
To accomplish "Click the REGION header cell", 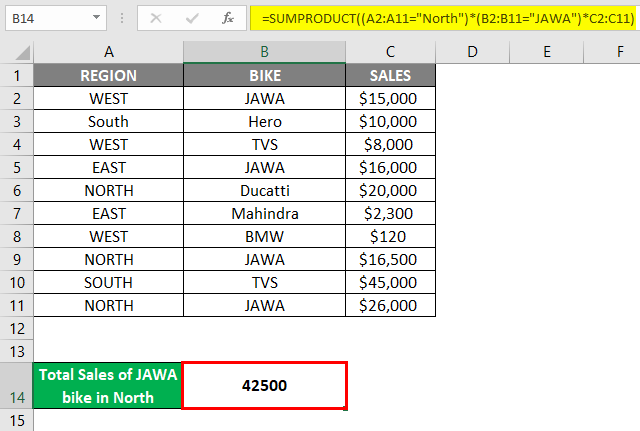I will 108,75.
